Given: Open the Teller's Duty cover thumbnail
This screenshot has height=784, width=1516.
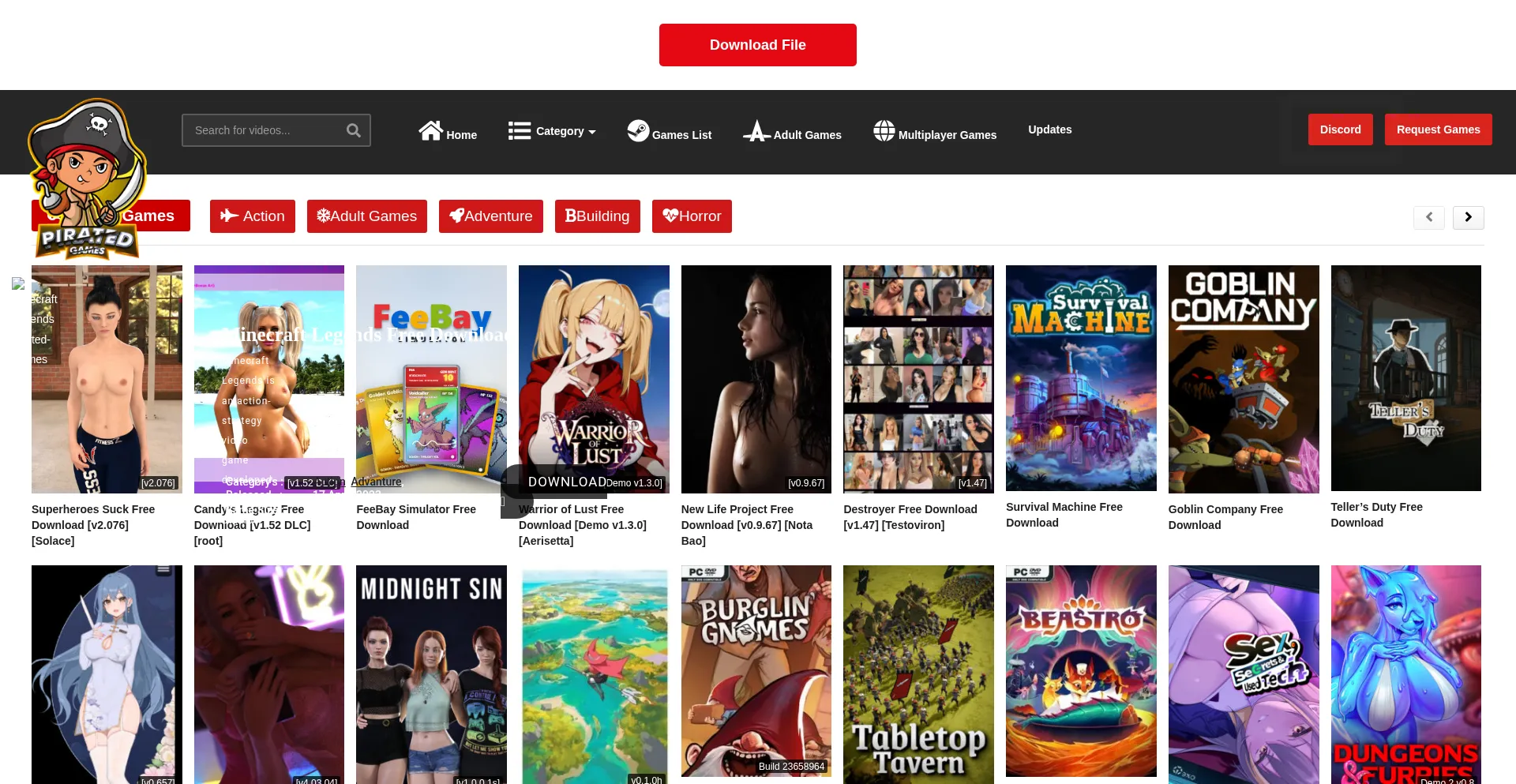Looking at the screenshot, I should [x=1406, y=378].
